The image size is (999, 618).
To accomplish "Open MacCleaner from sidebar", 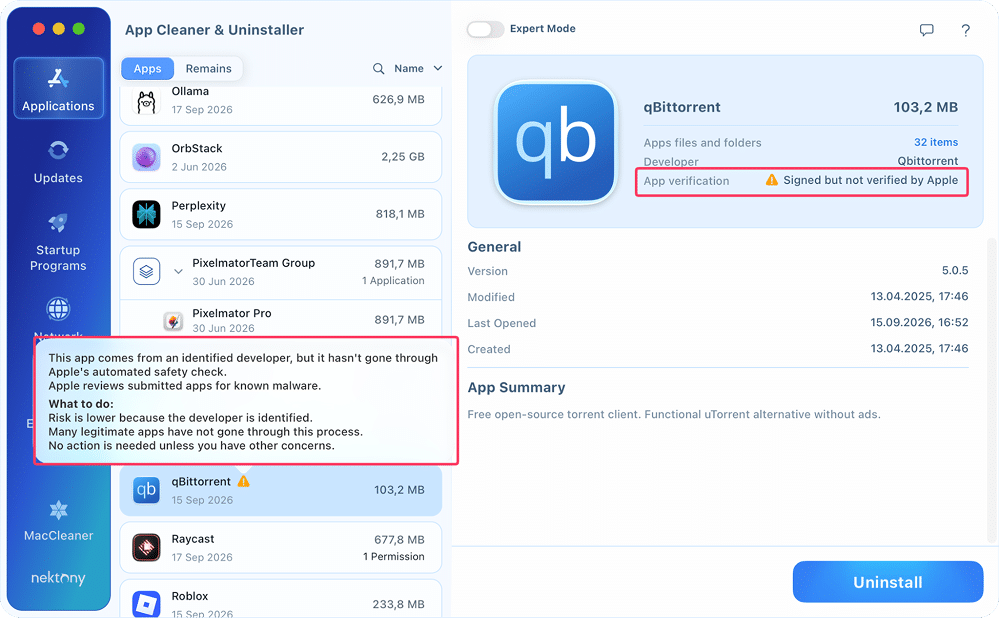I will [x=58, y=521].
